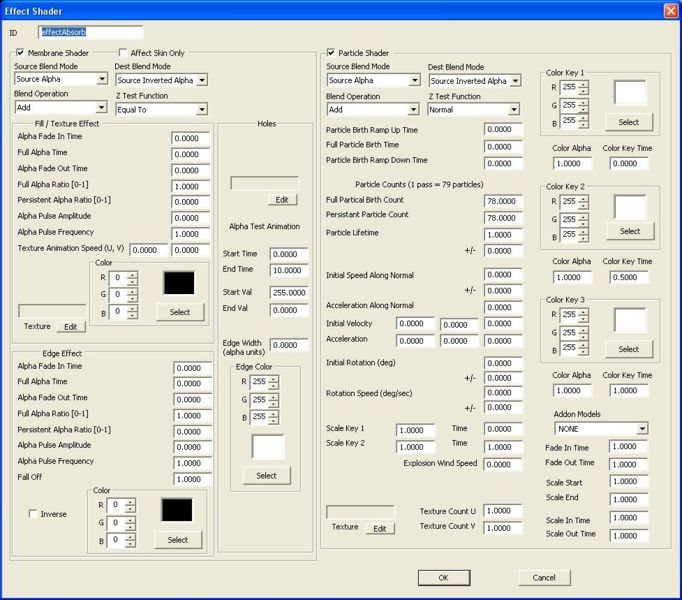Click Color Key 2 Time field
The width and height of the screenshot is (682, 600).
coord(629,277)
